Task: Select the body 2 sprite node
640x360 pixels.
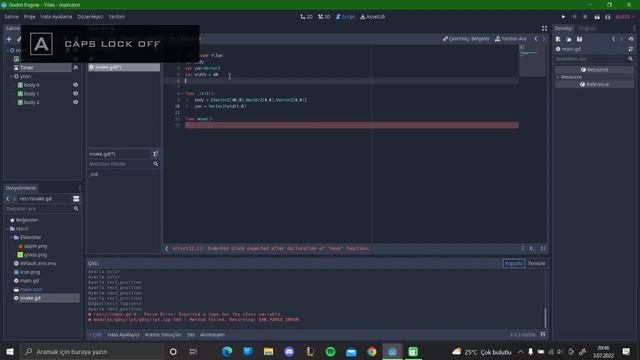Action: pyautogui.click(x=31, y=102)
